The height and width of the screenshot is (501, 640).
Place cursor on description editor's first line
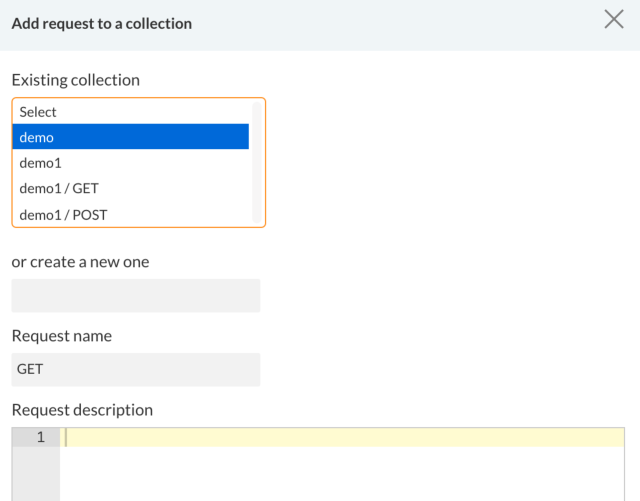click(340, 437)
